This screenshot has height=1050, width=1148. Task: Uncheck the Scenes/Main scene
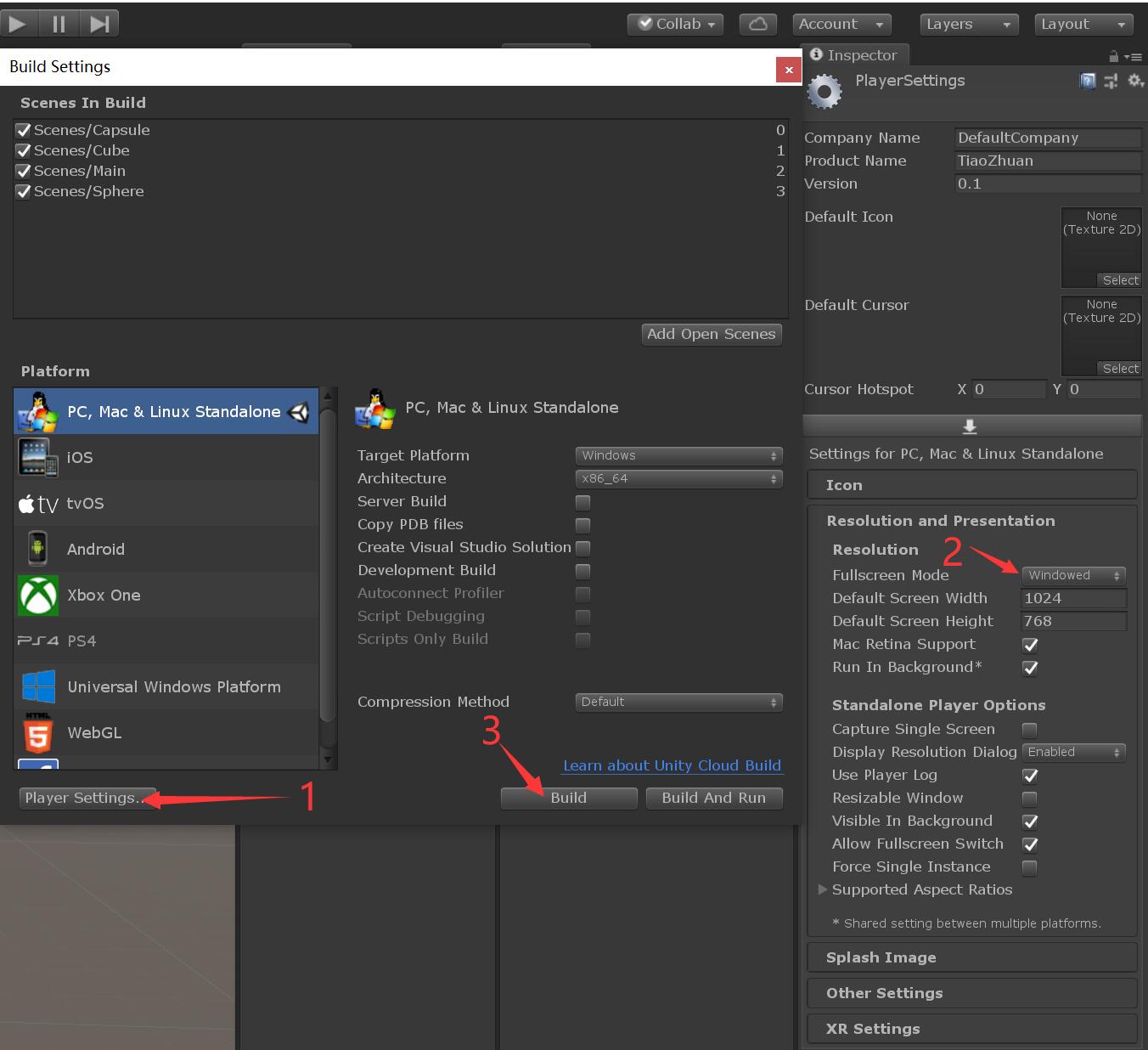(x=24, y=171)
